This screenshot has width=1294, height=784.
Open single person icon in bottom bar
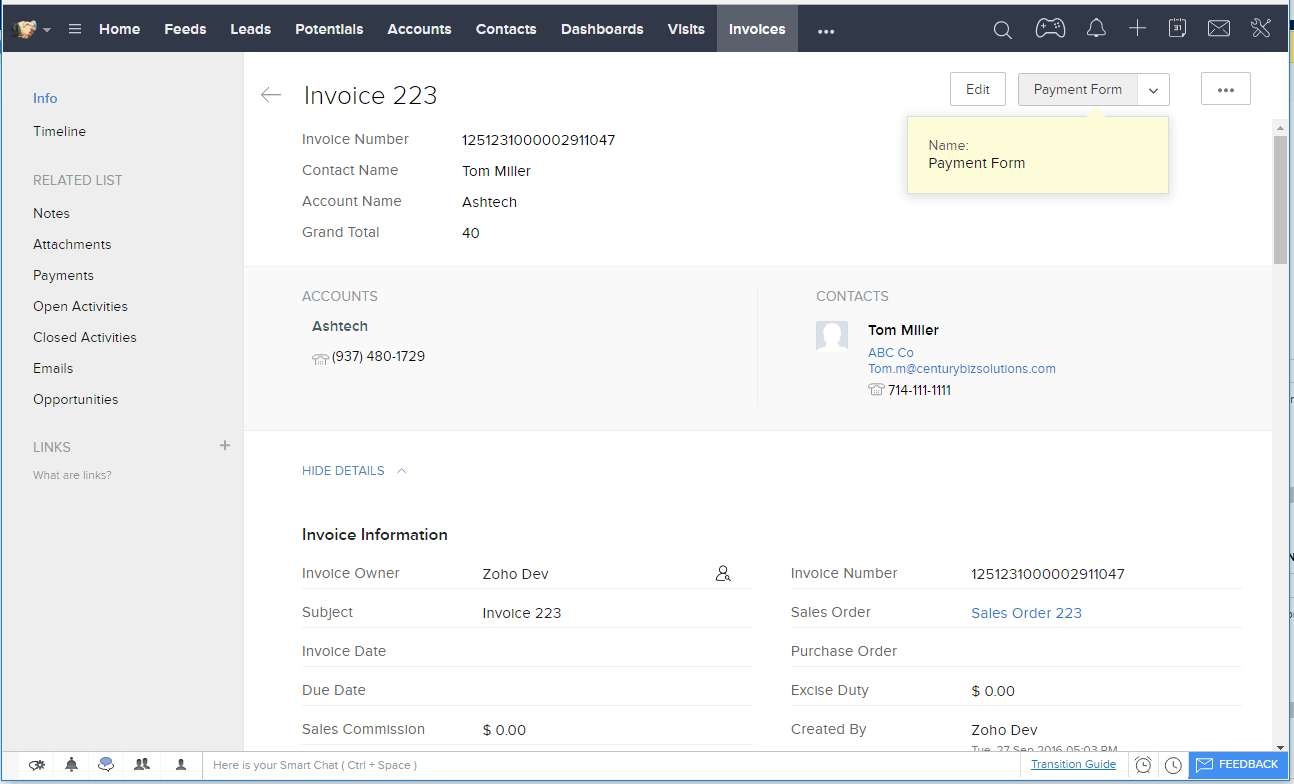point(181,765)
